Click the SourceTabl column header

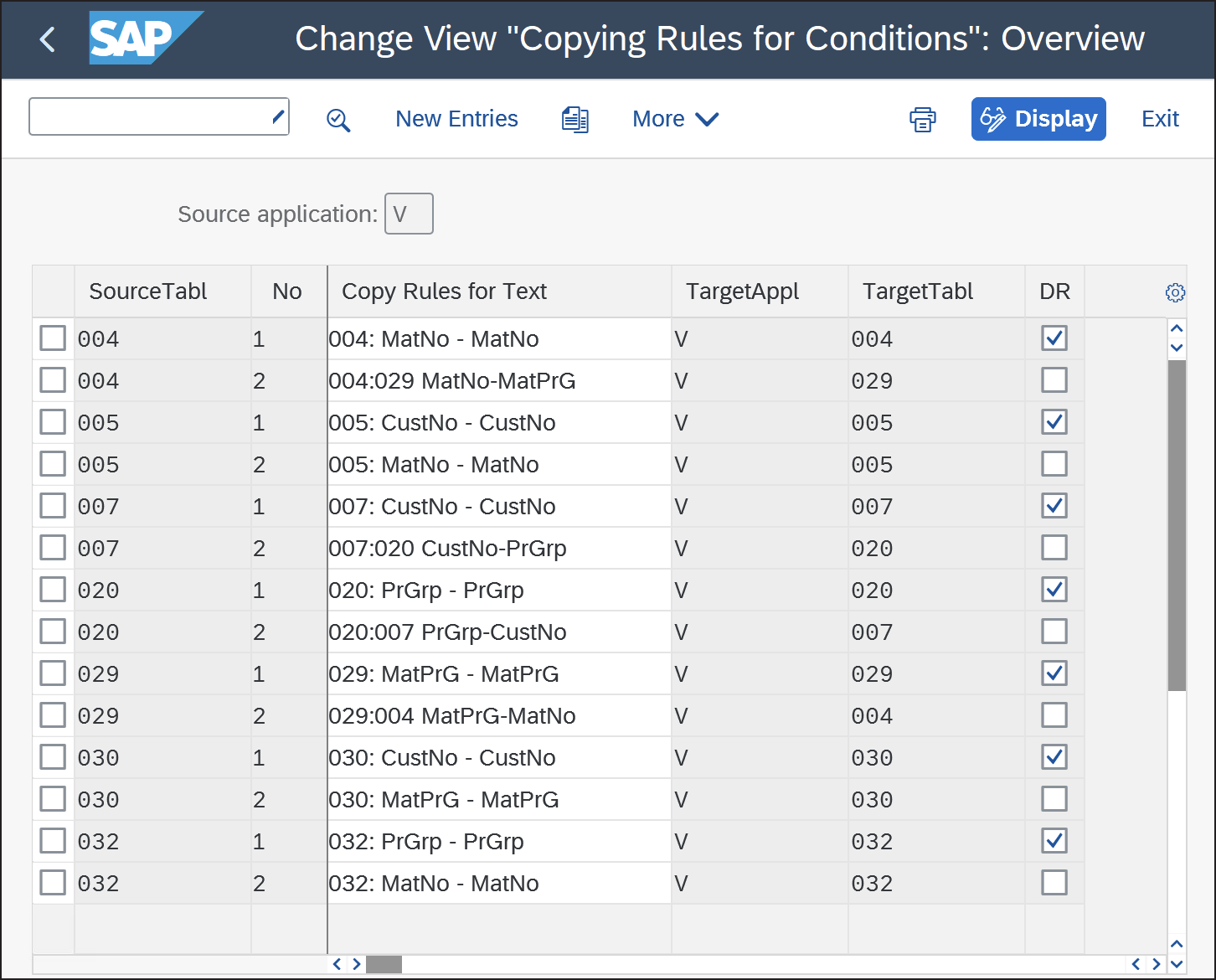tap(162, 291)
